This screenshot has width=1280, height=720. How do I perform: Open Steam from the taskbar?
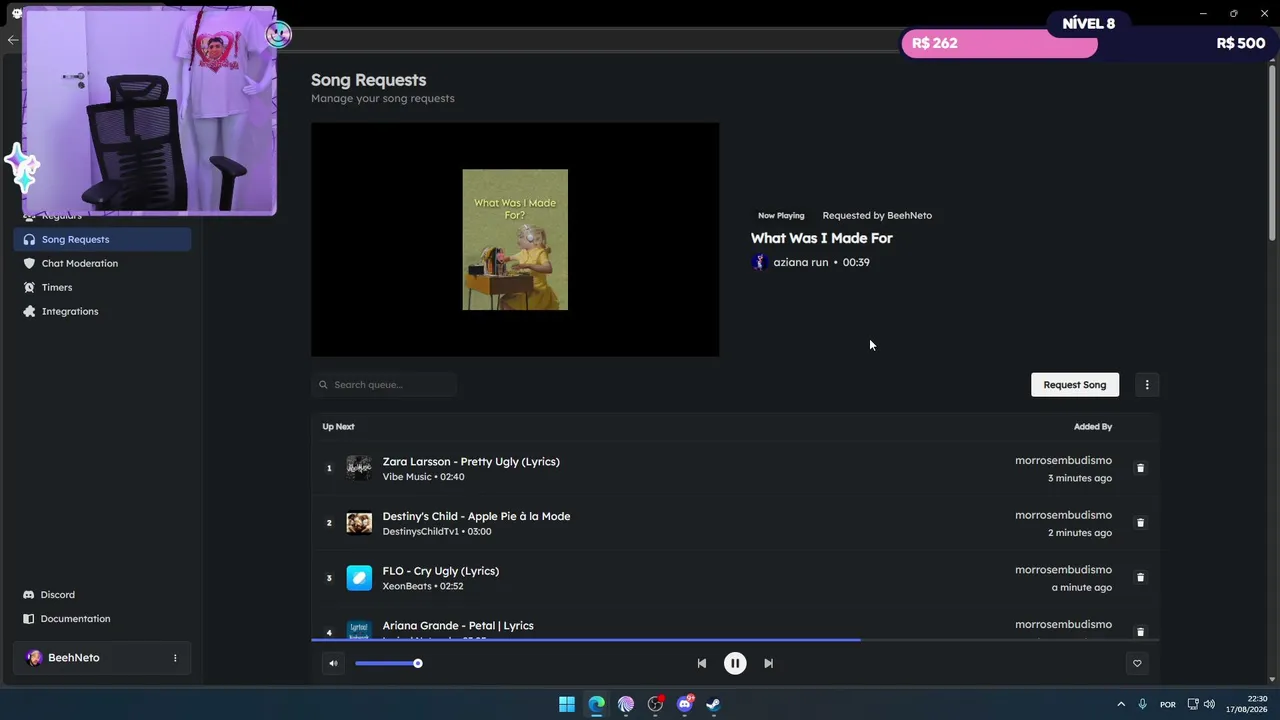pyautogui.click(x=714, y=704)
